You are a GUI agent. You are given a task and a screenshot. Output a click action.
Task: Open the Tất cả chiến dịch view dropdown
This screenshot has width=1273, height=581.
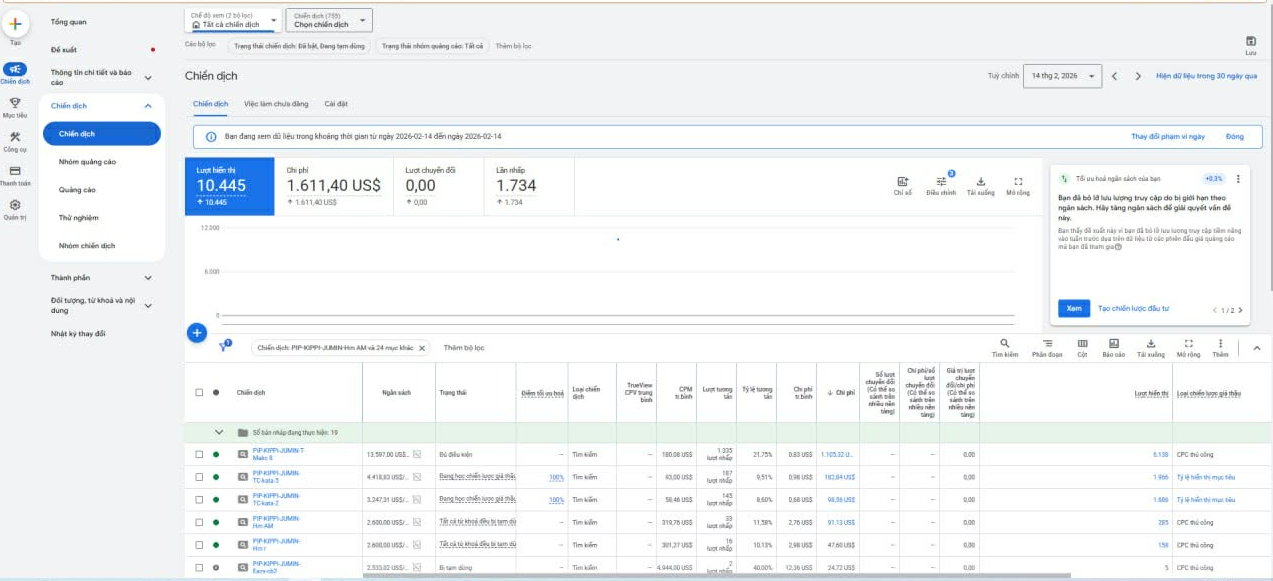point(232,20)
